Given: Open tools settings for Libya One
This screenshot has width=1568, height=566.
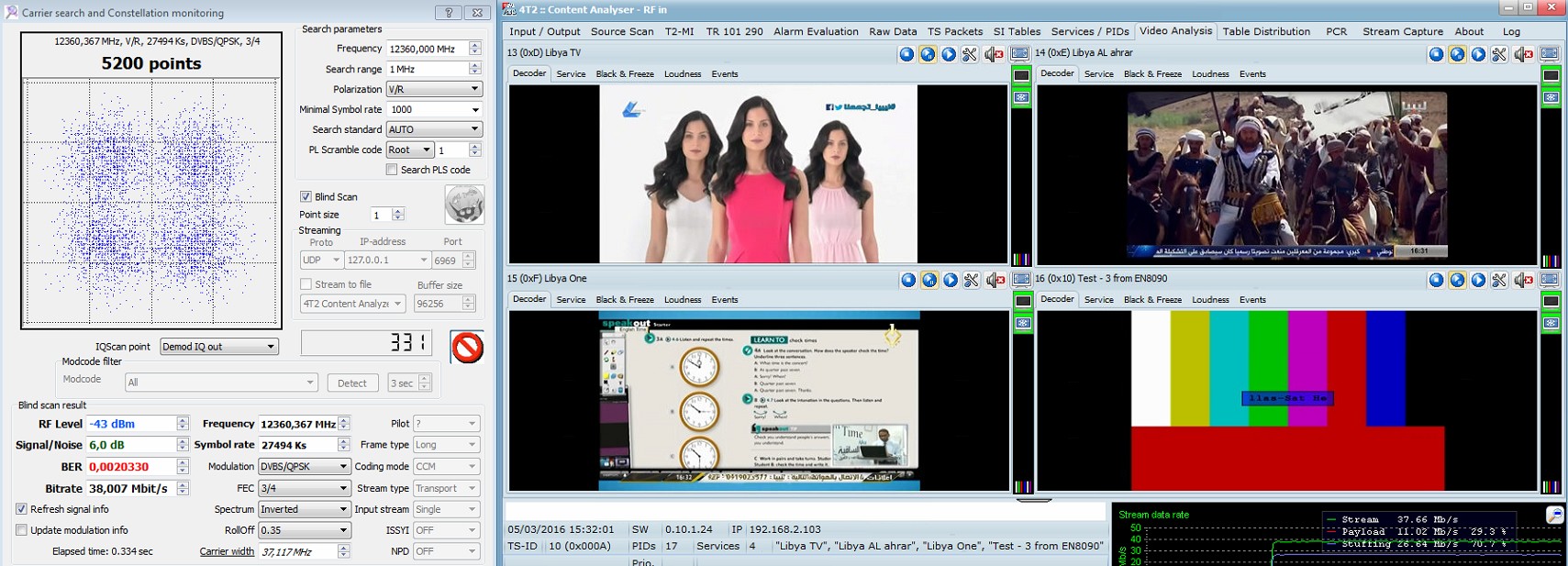Looking at the screenshot, I should [x=972, y=280].
